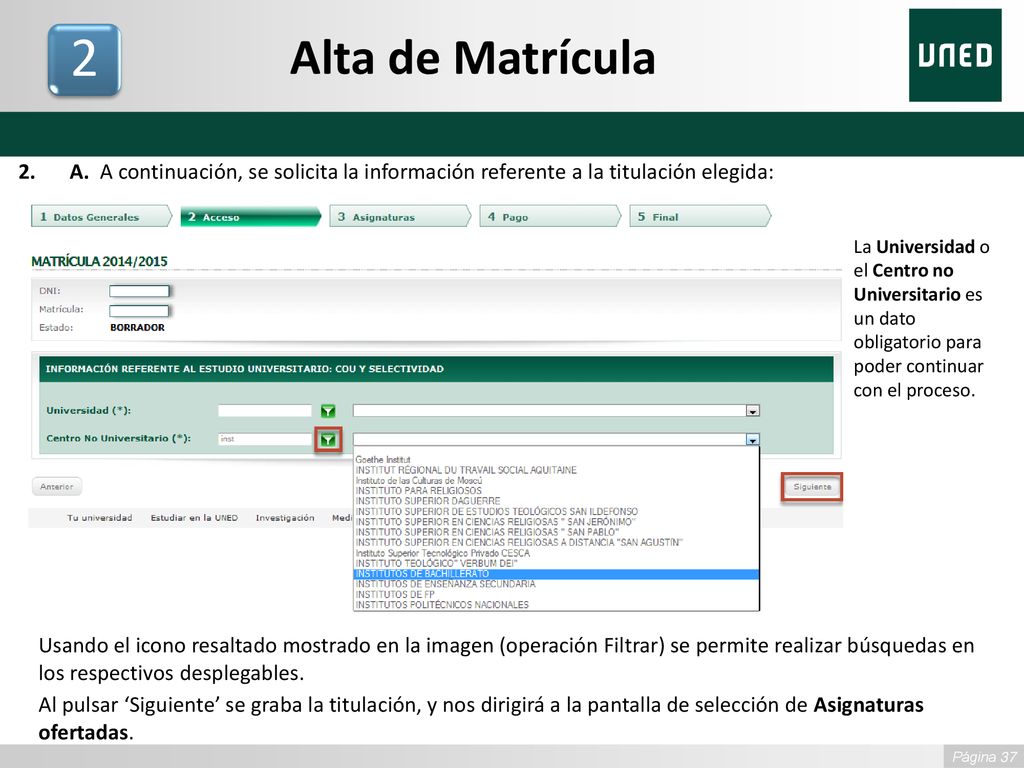Open the Tu universidad link
Viewport: 1024px width, 768px height.
click(99, 518)
